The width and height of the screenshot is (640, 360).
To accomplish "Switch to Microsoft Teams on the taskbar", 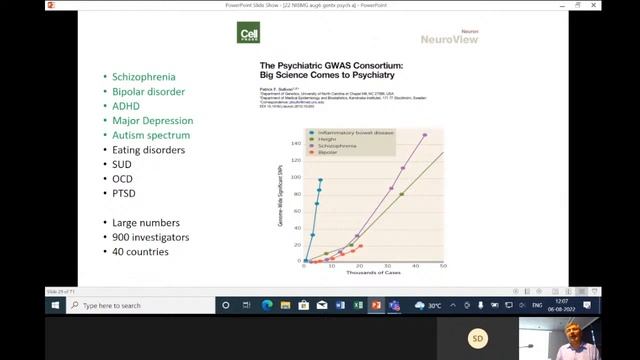I will [x=394, y=305].
